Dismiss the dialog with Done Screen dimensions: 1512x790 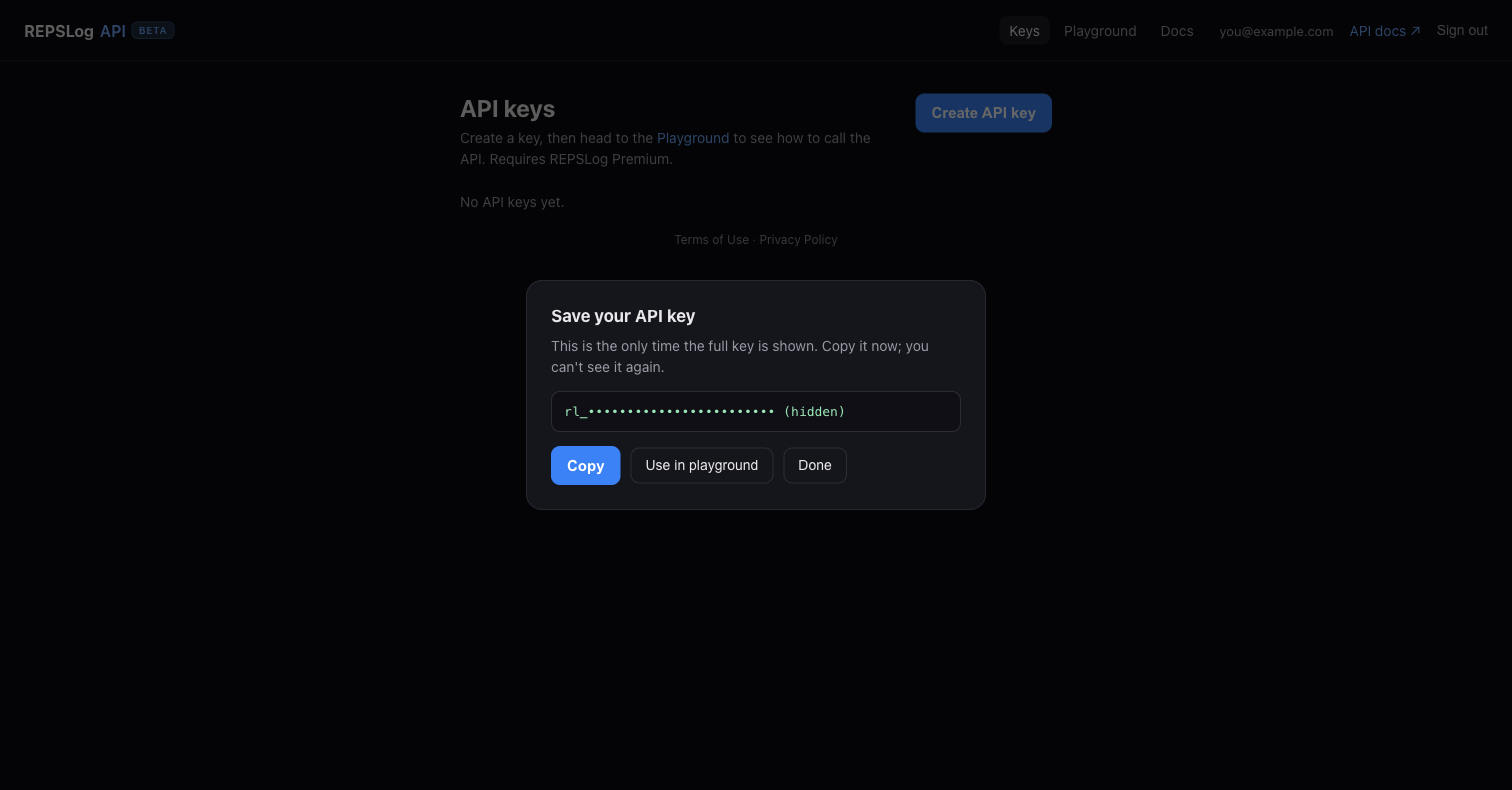[x=815, y=465]
